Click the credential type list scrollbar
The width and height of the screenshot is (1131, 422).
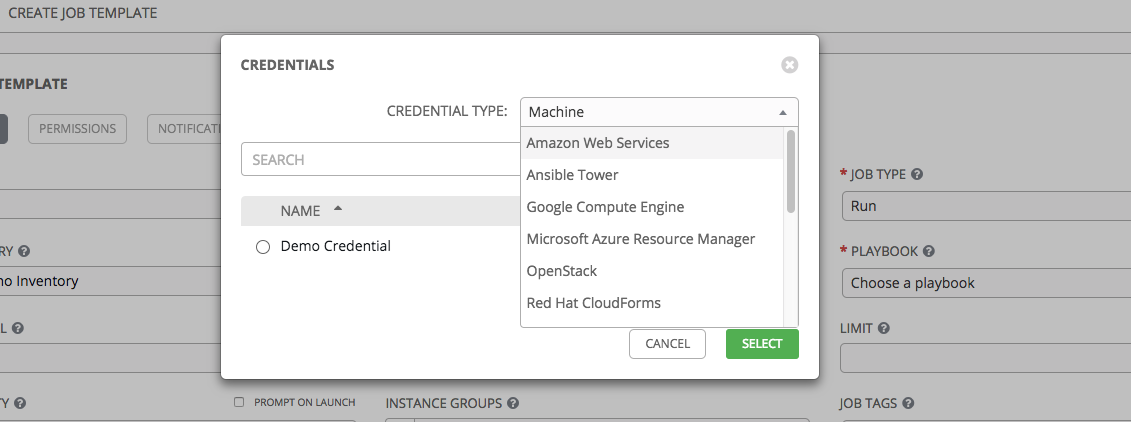[791, 171]
